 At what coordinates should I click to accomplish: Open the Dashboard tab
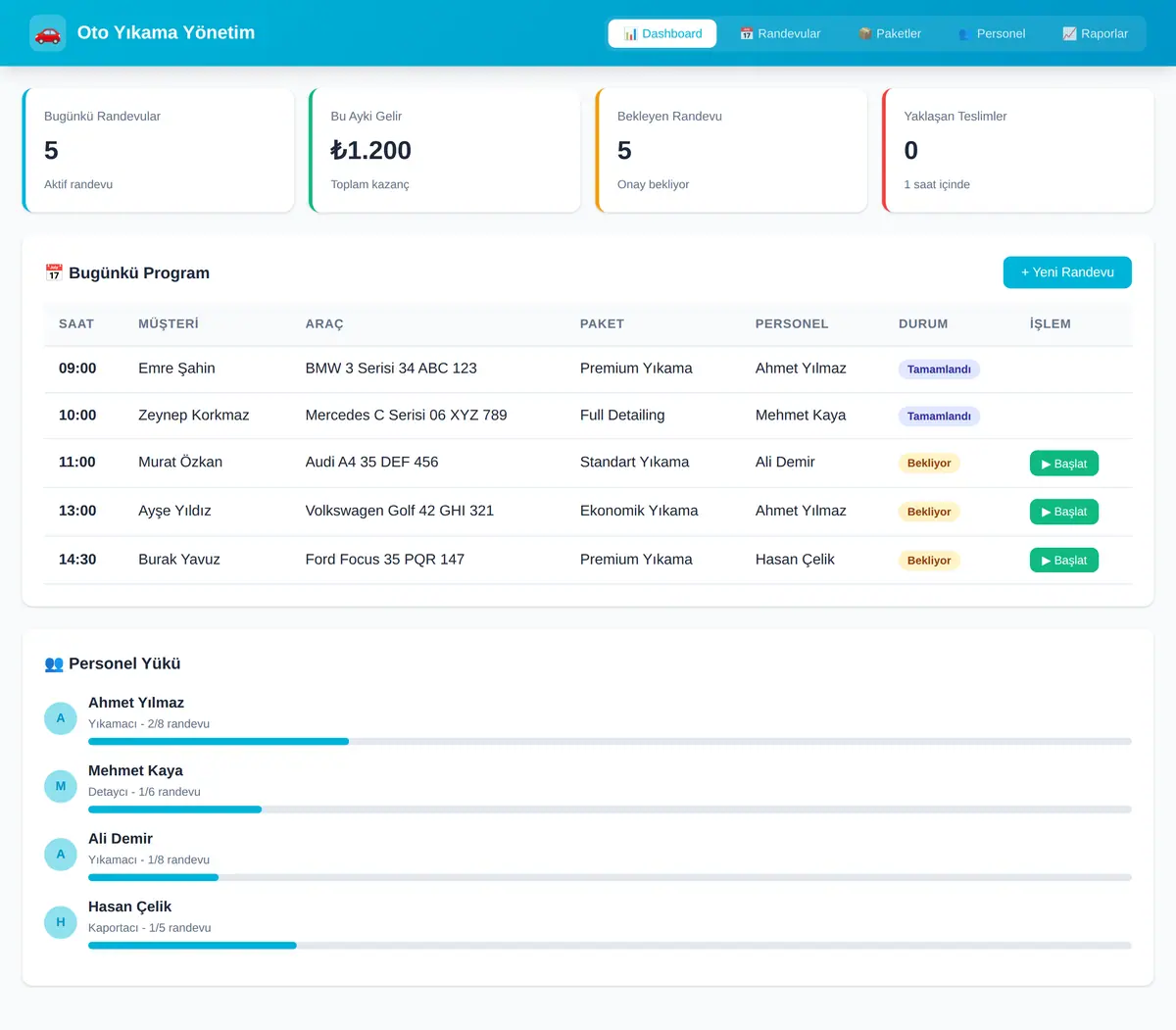tap(662, 33)
